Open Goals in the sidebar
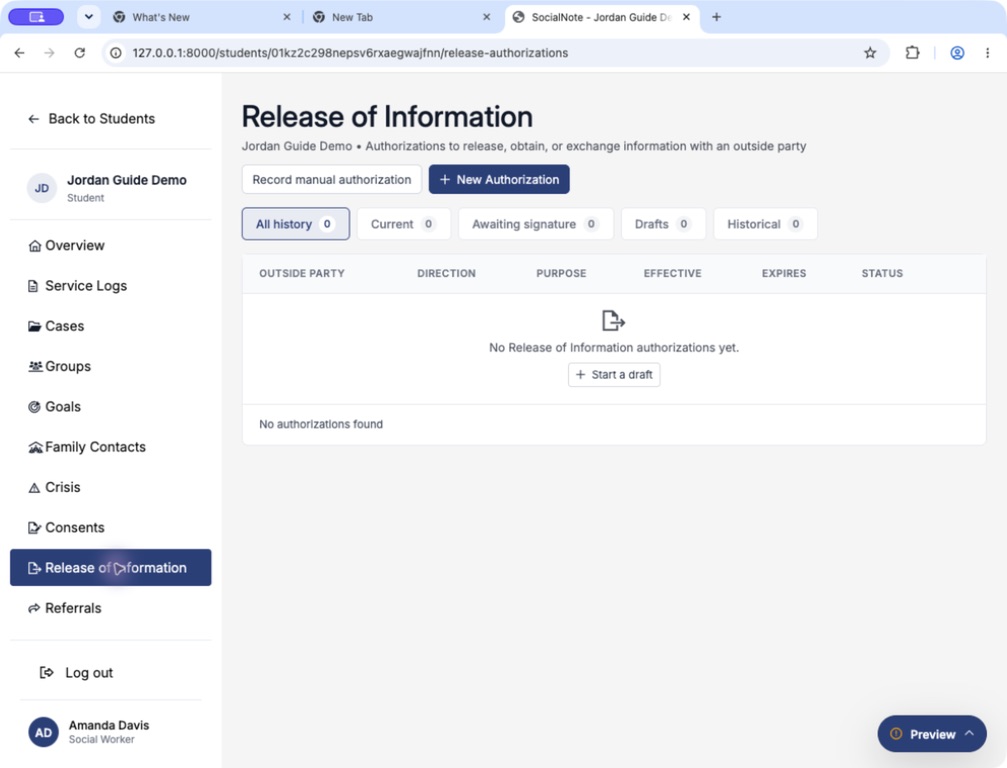The height and width of the screenshot is (768, 1007). click(110, 407)
